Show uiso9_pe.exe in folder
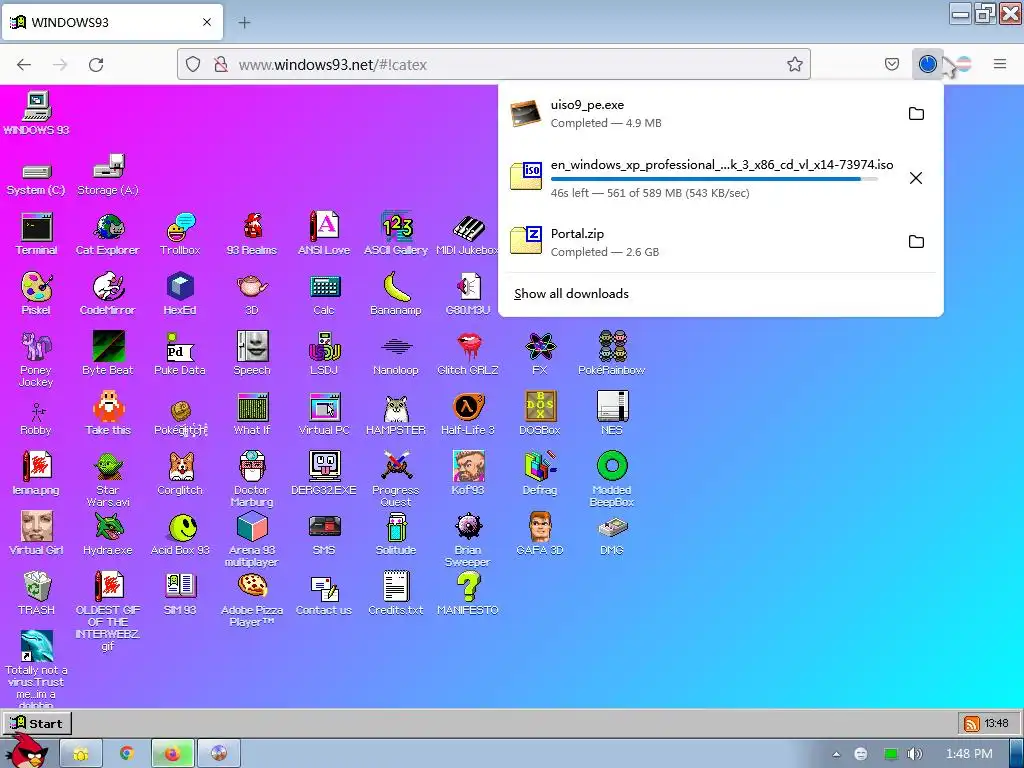The height and width of the screenshot is (768, 1024). coord(916,114)
